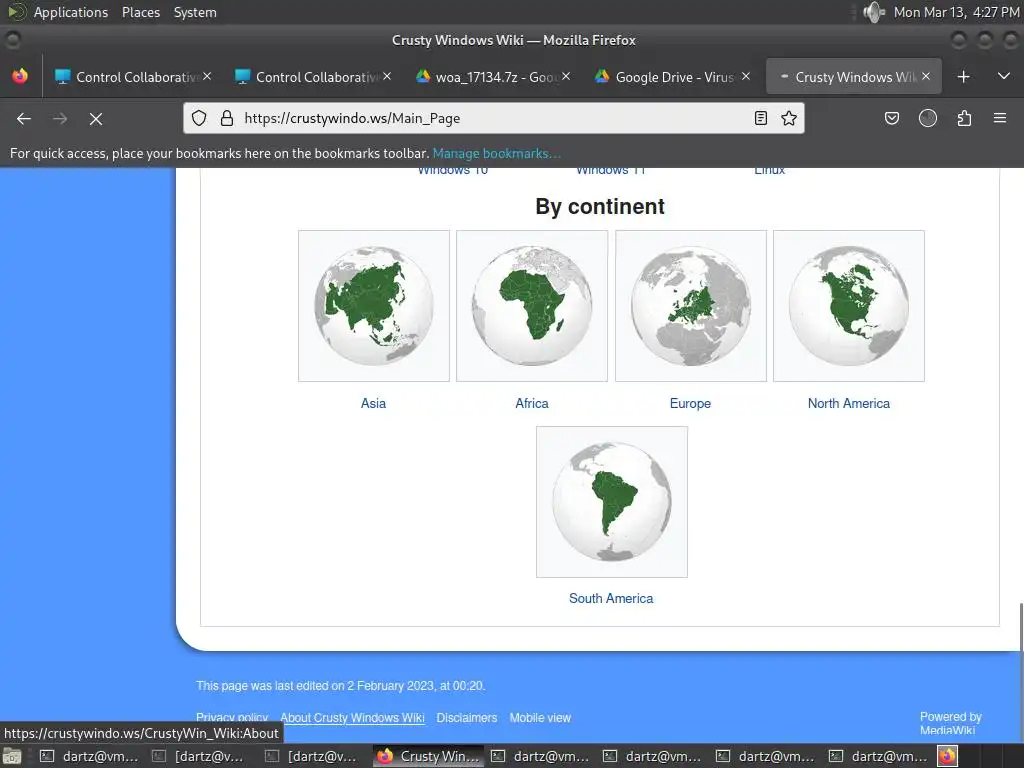Open the clock showing Mon Mar 13
This screenshot has width=1024, height=768.
click(956, 12)
